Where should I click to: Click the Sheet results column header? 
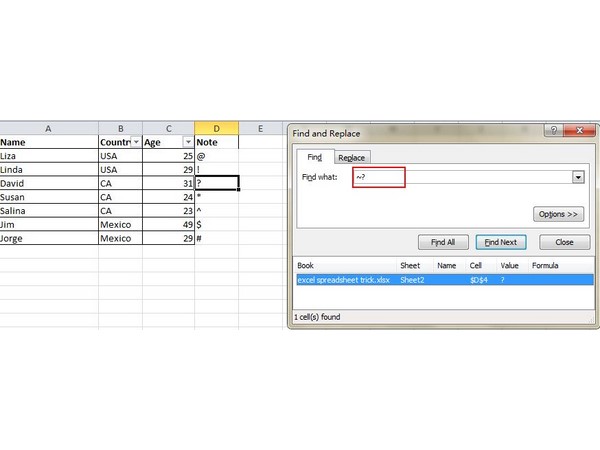tap(414, 266)
